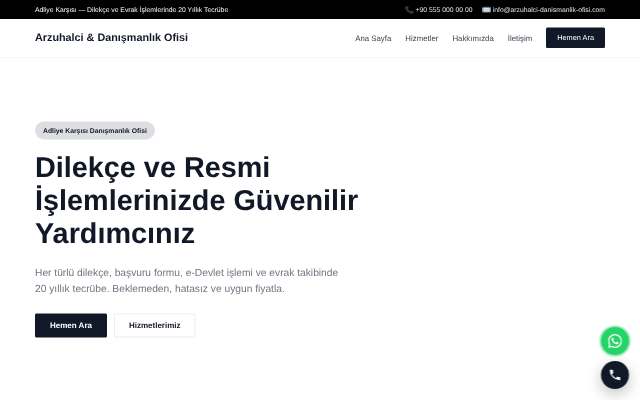Click the phone number +90 555 000 00 00

[x=444, y=10]
